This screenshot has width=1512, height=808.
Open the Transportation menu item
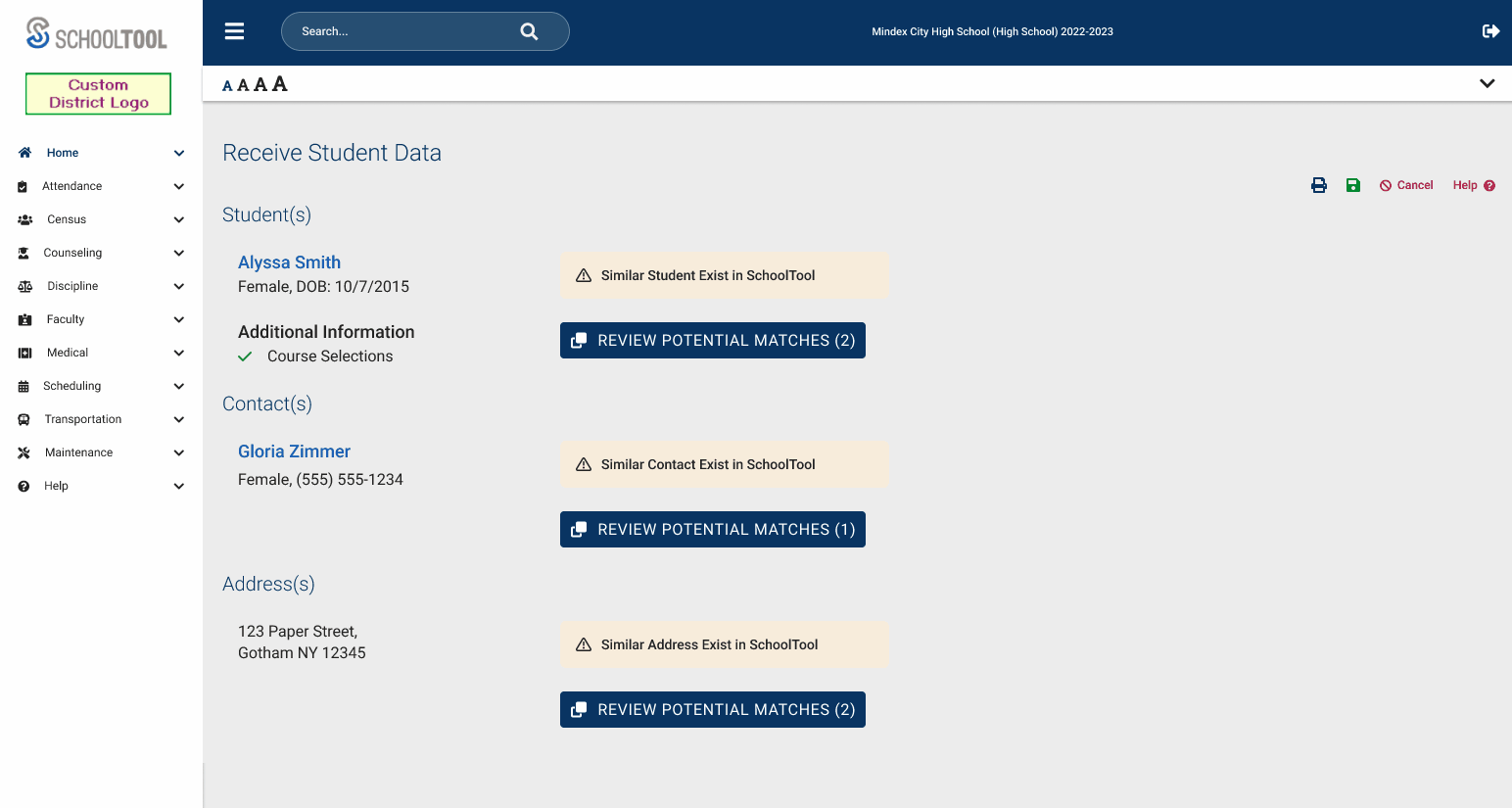pyautogui.click(x=83, y=419)
